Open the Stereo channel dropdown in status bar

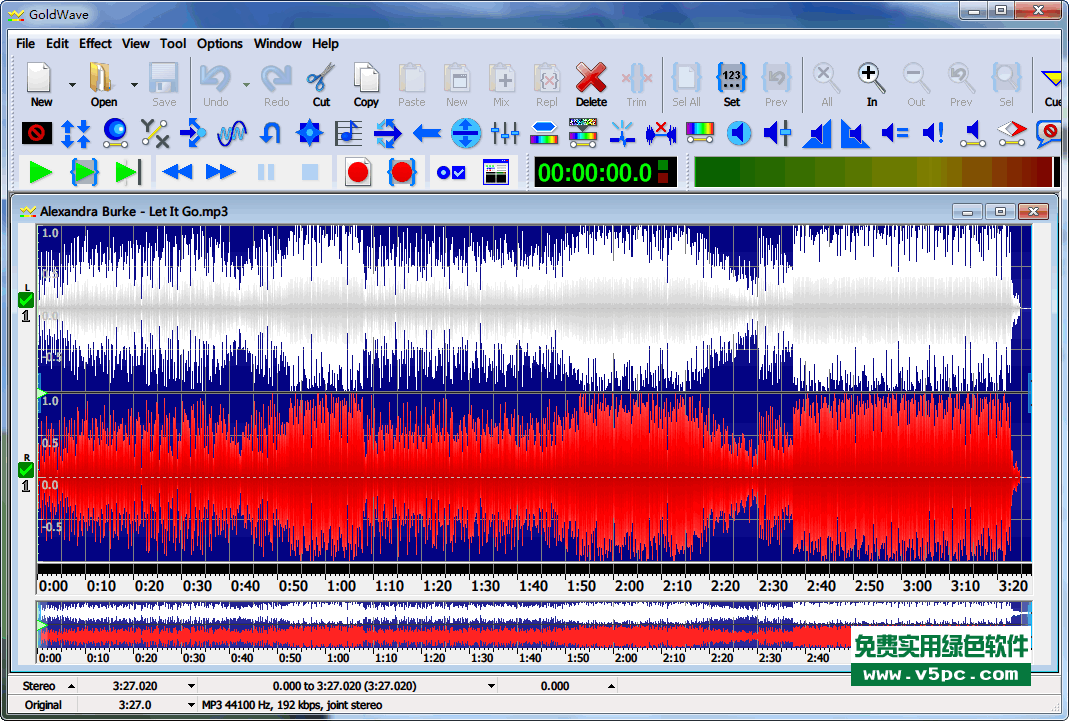[x=70, y=686]
